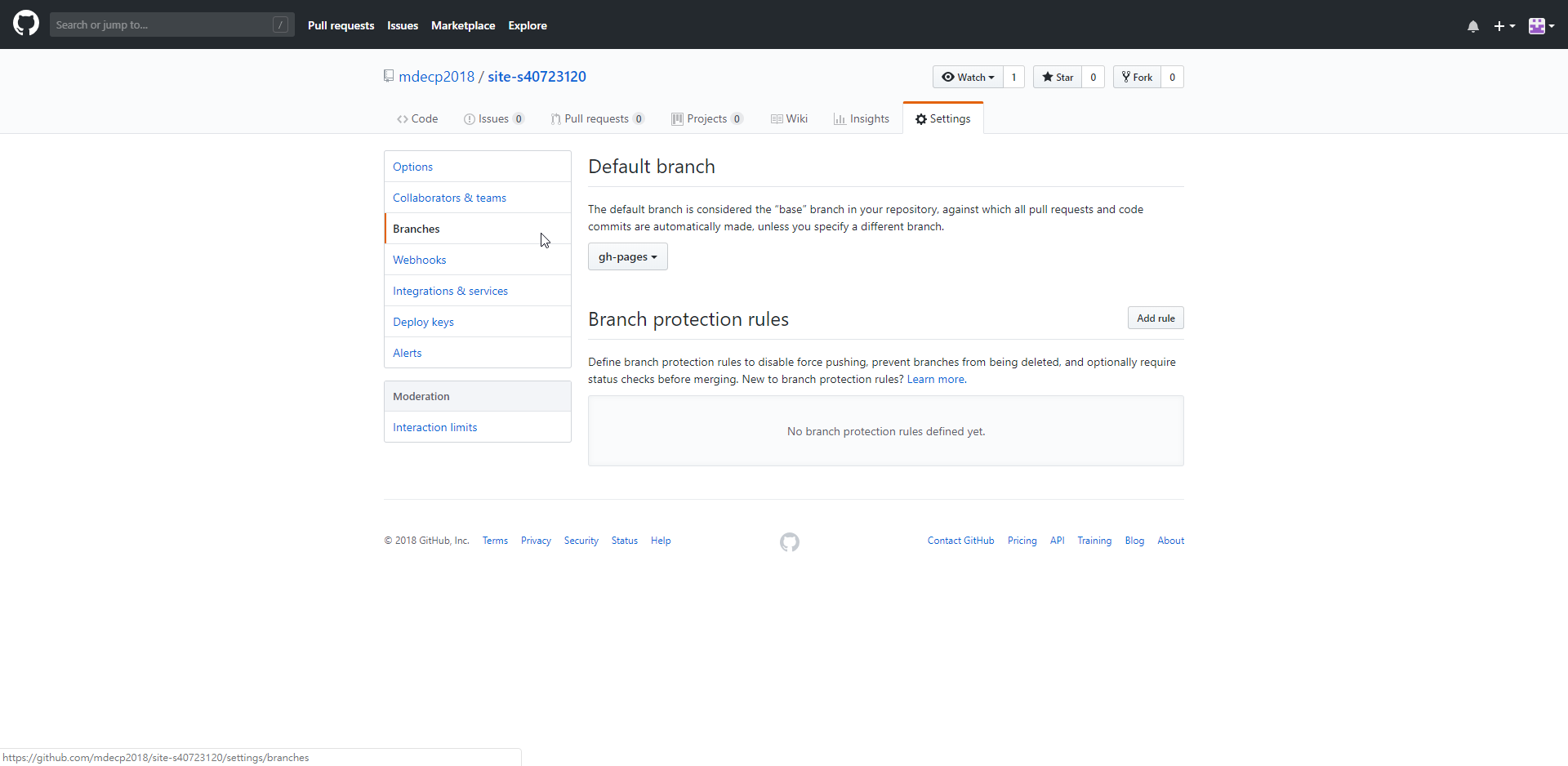Open the Contact GitHub footer link
This screenshot has height=766, width=1568.
(961, 541)
